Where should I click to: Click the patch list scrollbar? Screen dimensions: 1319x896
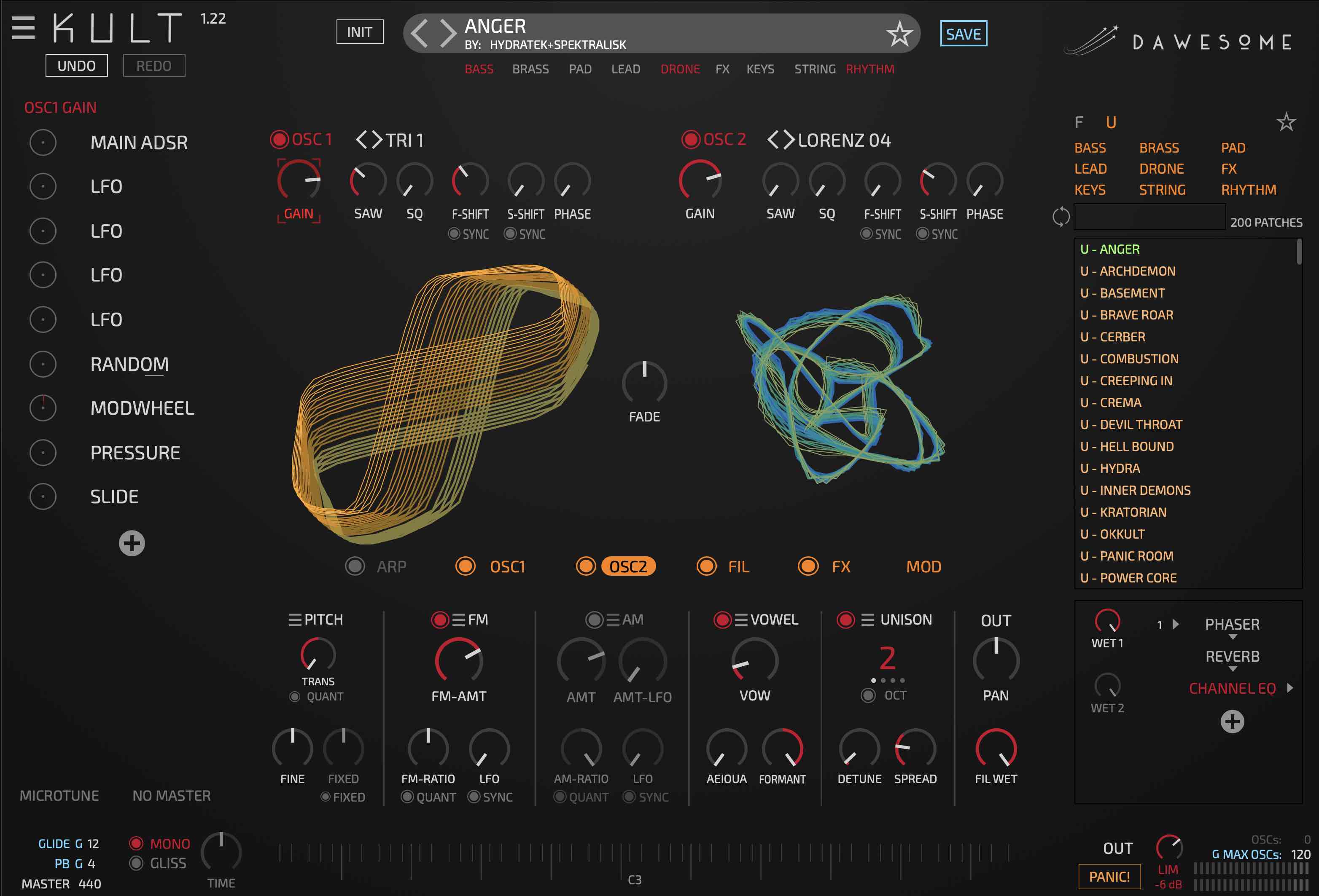point(1299,252)
